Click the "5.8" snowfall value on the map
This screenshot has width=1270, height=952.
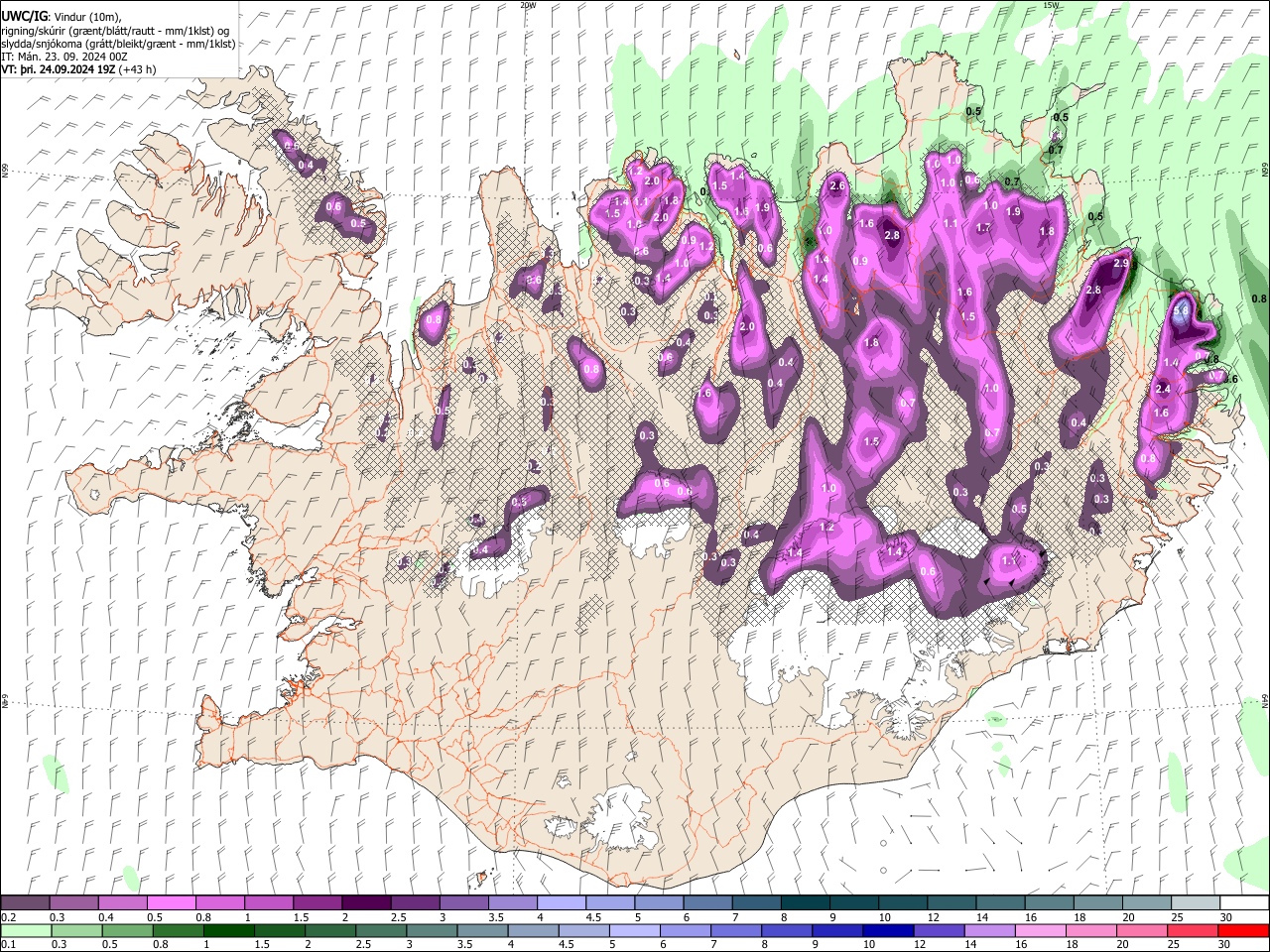pyautogui.click(x=1181, y=310)
